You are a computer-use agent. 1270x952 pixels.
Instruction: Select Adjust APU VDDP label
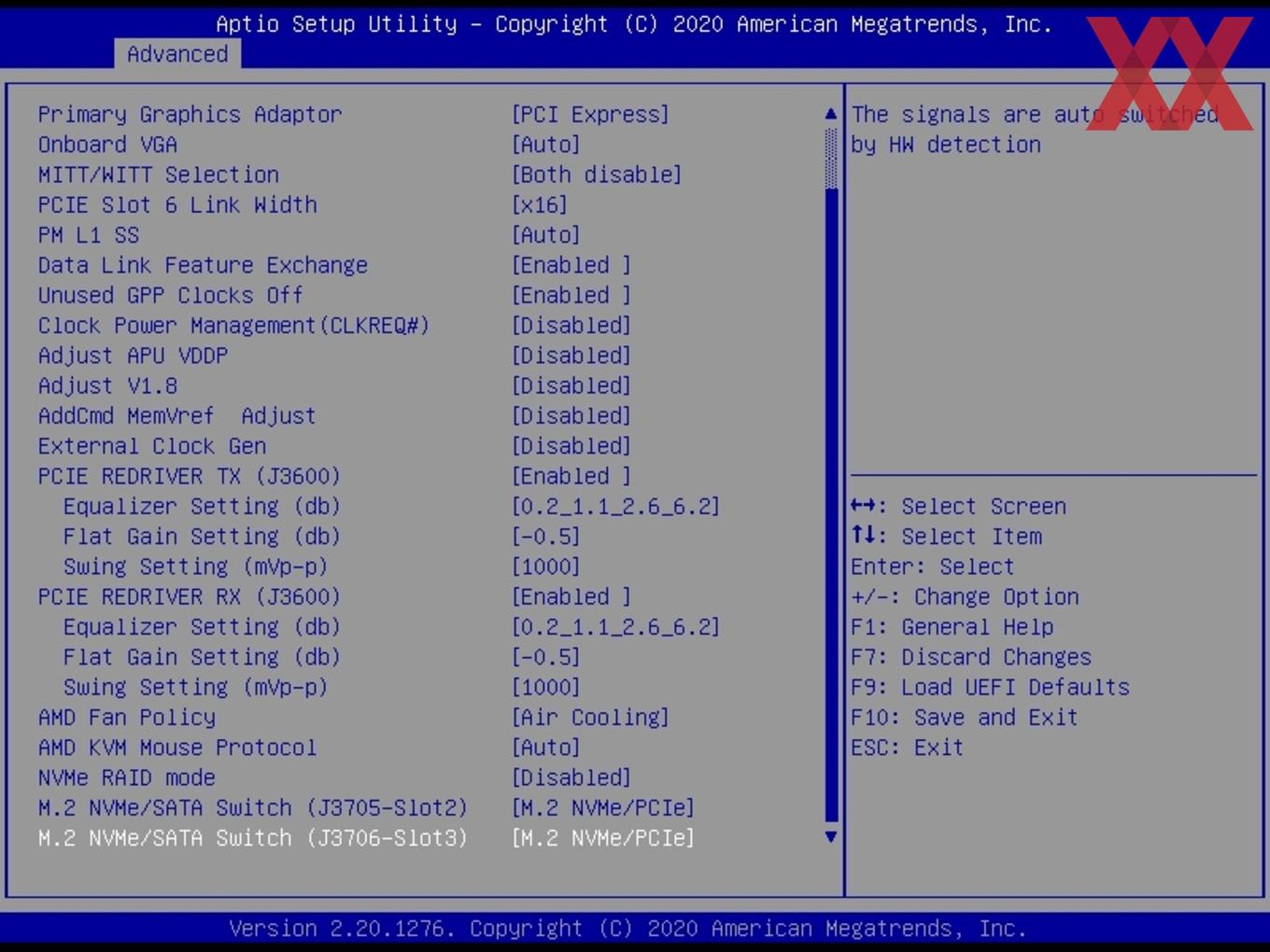click(133, 356)
